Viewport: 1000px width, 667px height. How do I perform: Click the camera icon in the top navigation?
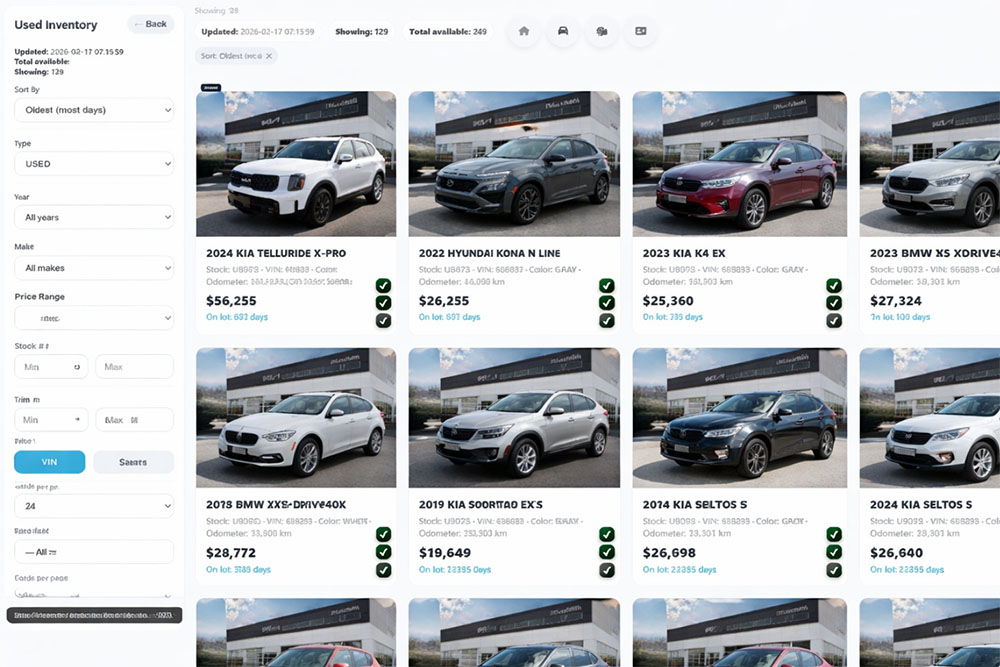(602, 32)
